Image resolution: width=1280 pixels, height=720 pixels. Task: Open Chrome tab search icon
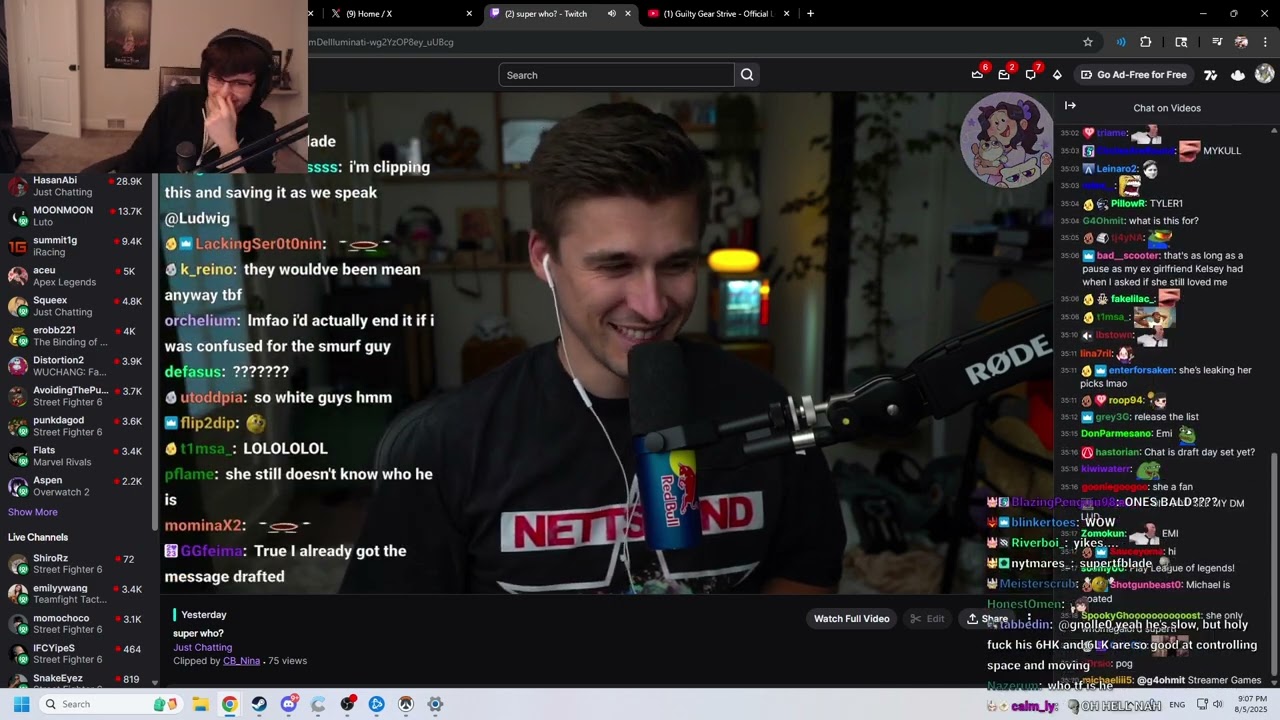click(1181, 42)
